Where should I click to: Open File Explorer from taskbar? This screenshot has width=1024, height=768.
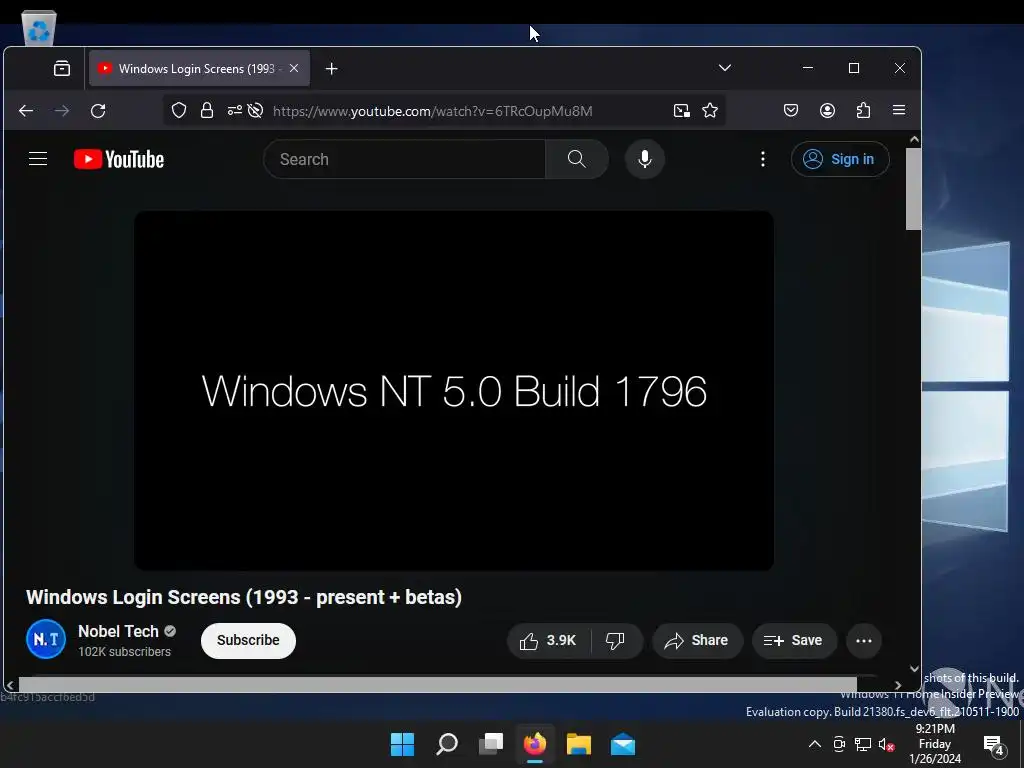pos(579,744)
